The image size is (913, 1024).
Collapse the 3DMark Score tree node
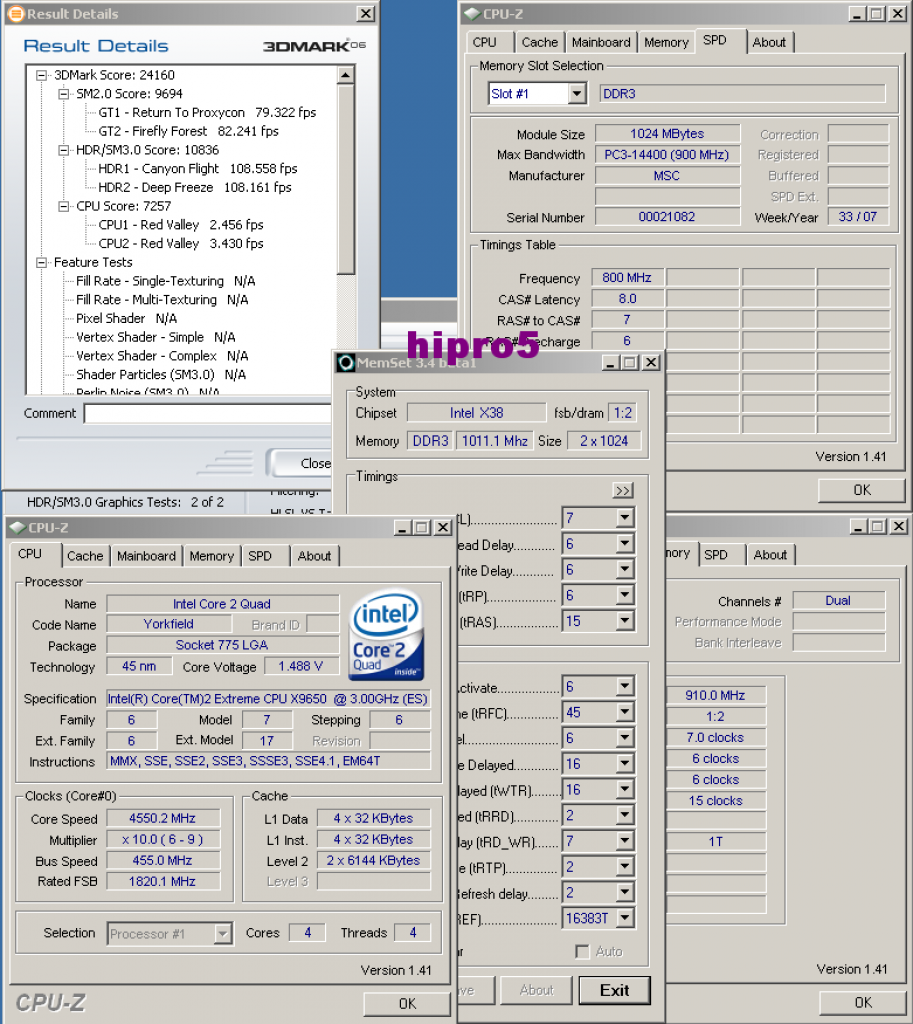pyautogui.click(x=42, y=75)
